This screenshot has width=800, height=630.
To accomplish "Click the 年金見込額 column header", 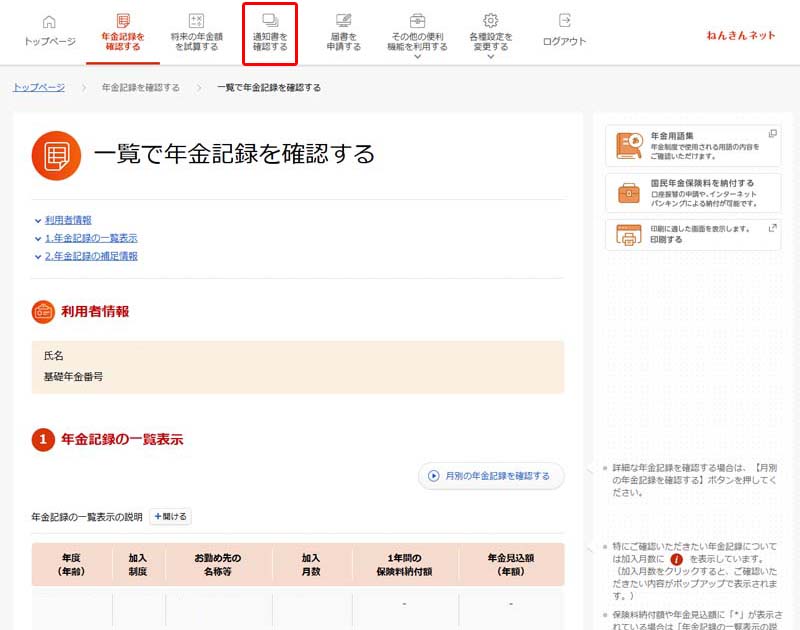I will coord(510,564).
